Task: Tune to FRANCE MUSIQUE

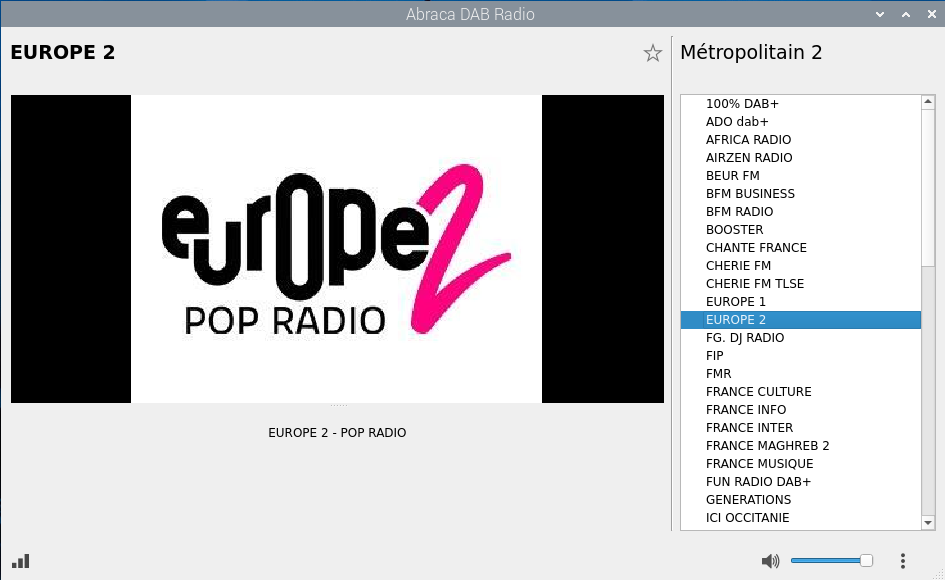Action: click(759, 464)
